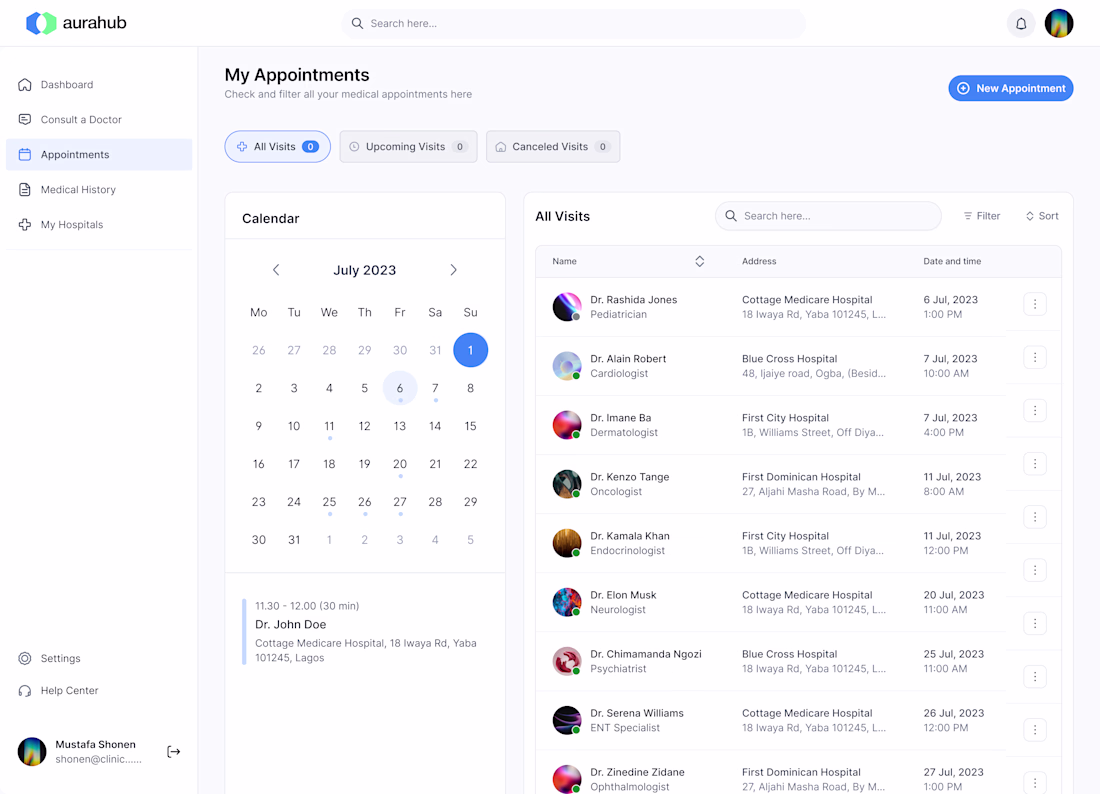The image size is (1100, 794).
Task: Select July 6 on the calendar
Action: click(400, 388)
